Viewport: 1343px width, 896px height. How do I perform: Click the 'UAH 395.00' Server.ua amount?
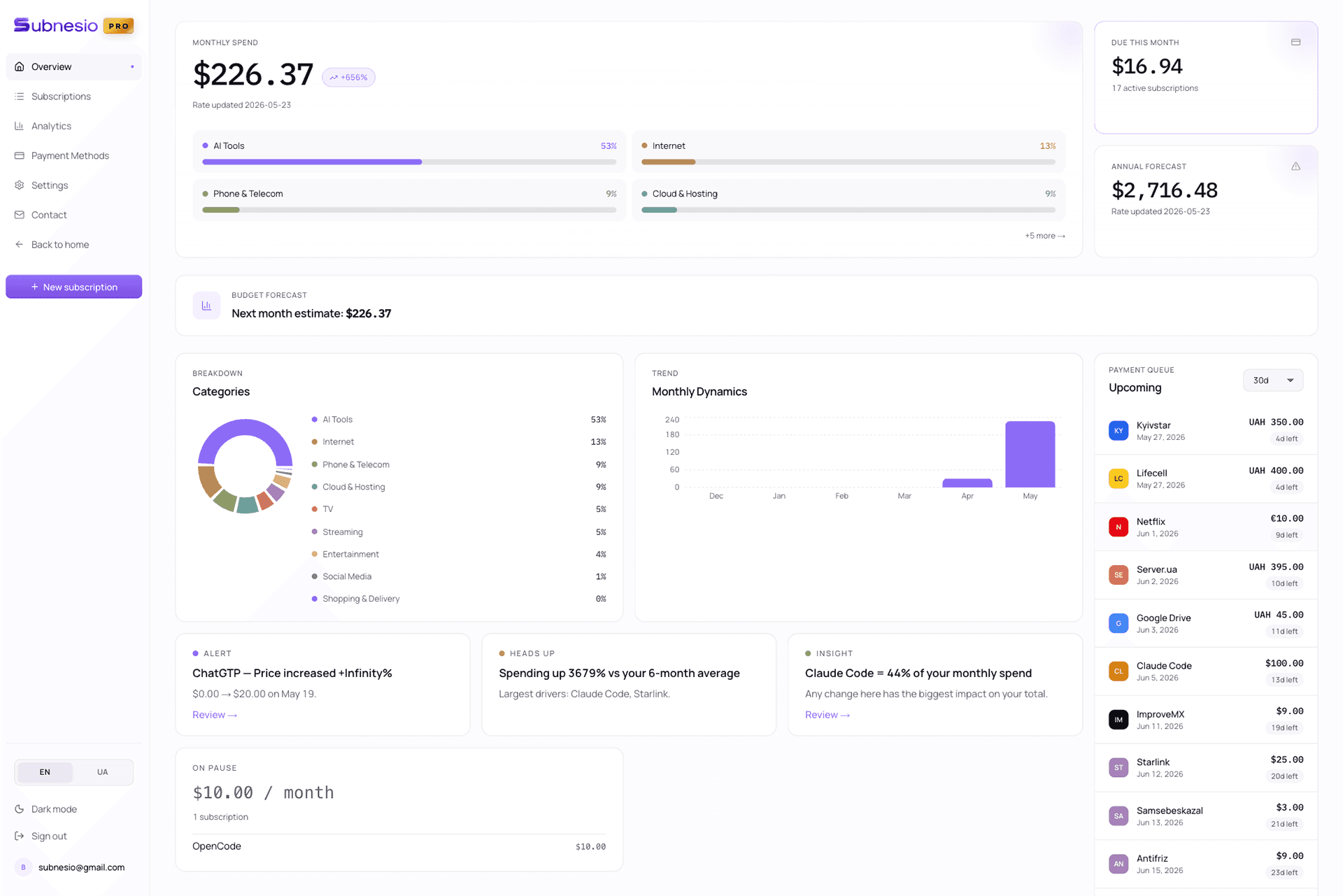[x=1276, y=567]
